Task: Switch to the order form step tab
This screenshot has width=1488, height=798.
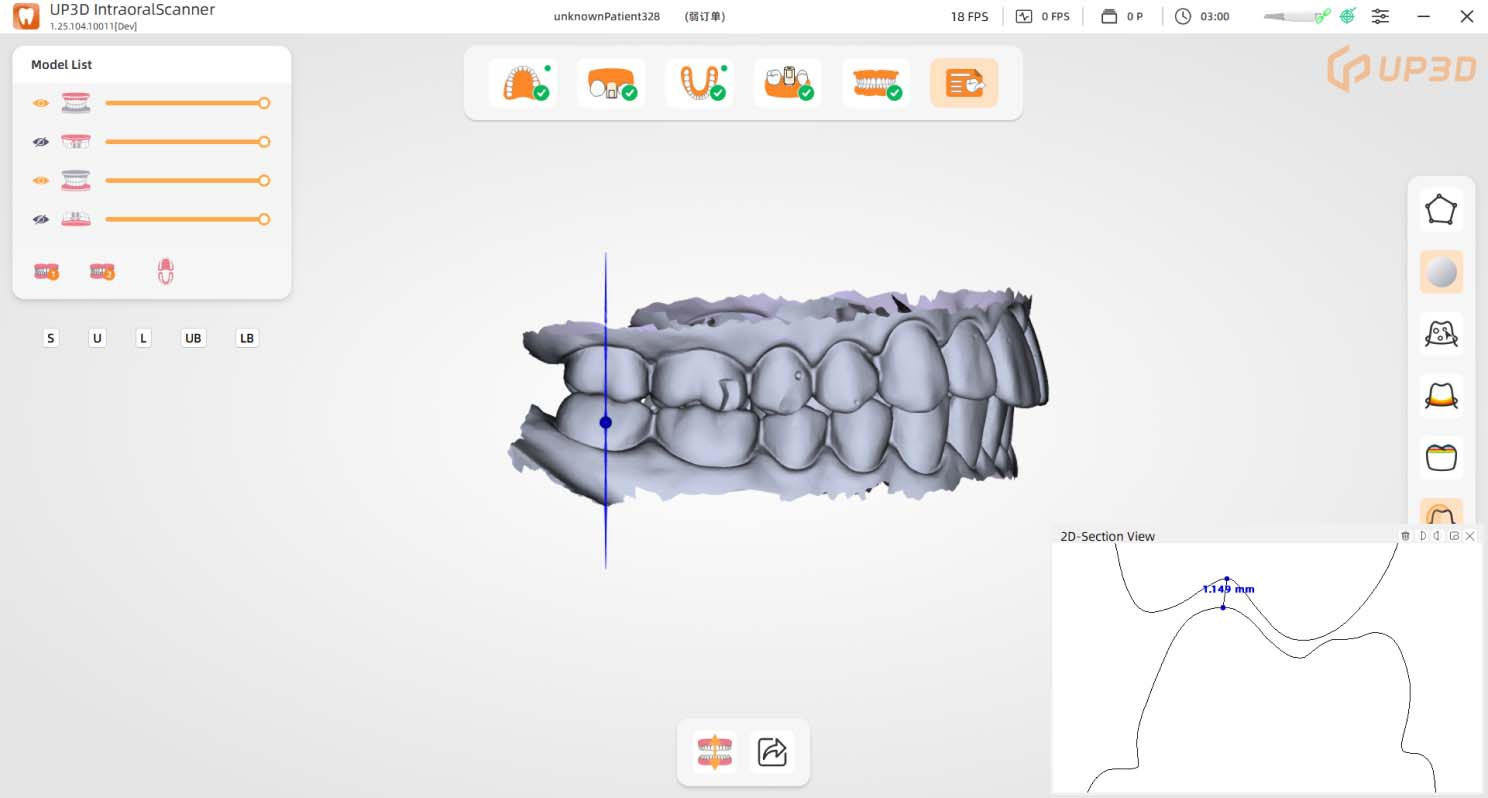Action: (x=963, y=83)
